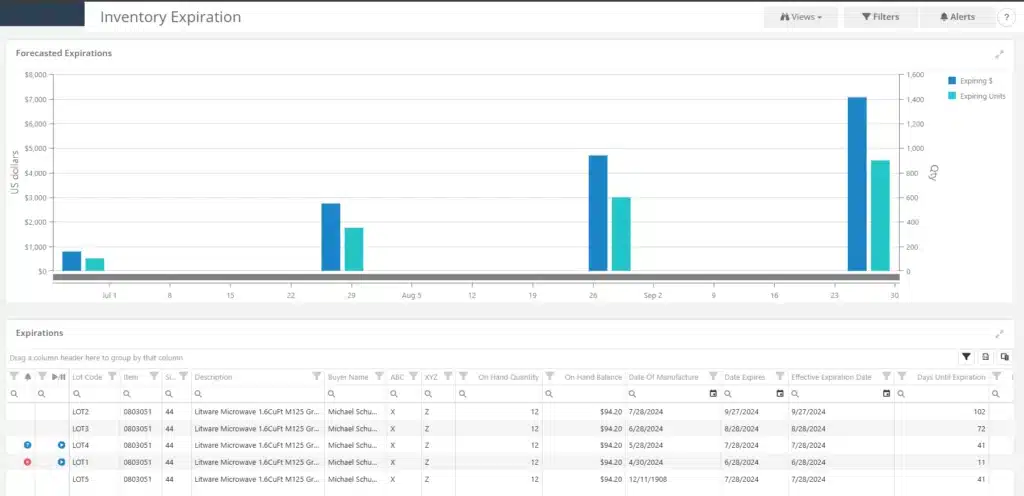The image size is (1024, 496).
Task: Open filter funnel for Effective Expiration Date column
Action: point(886,376)
